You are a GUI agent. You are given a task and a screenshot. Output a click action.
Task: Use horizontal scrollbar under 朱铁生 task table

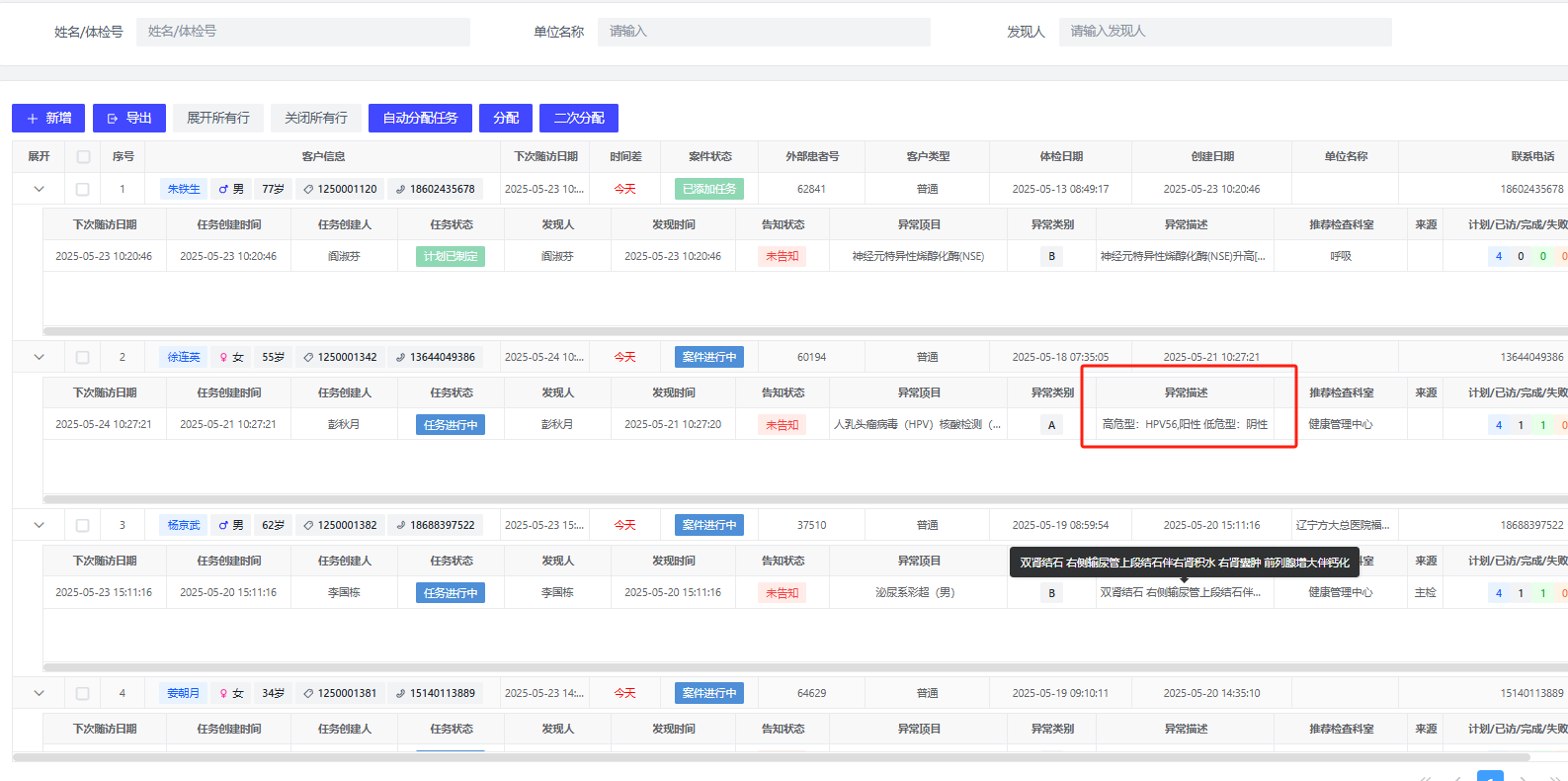[x=805, y=331]
